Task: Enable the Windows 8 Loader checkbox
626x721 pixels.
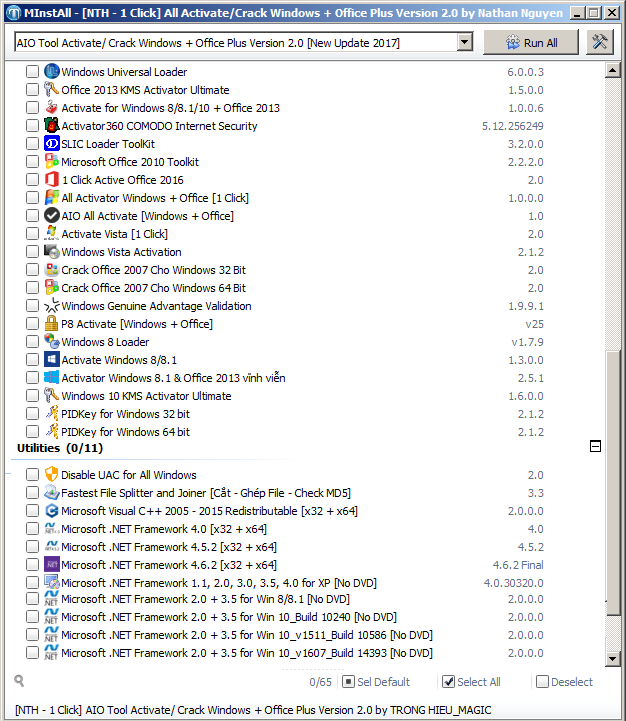Action: [x=32, y=342]
